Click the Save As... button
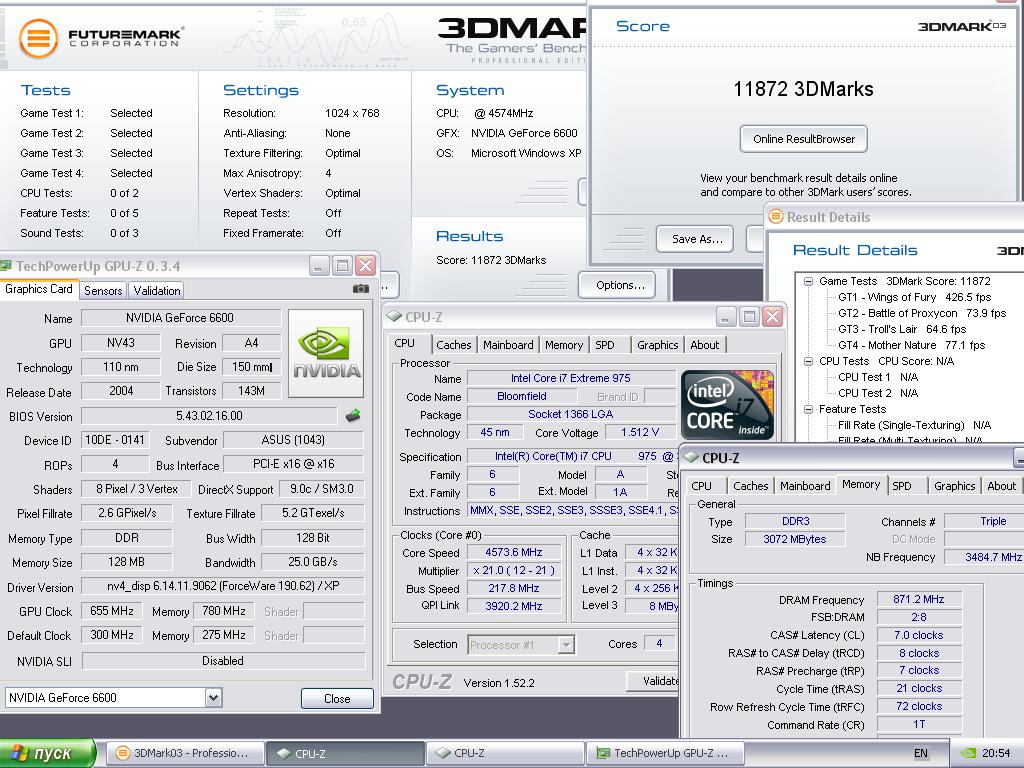 point(695,239)
